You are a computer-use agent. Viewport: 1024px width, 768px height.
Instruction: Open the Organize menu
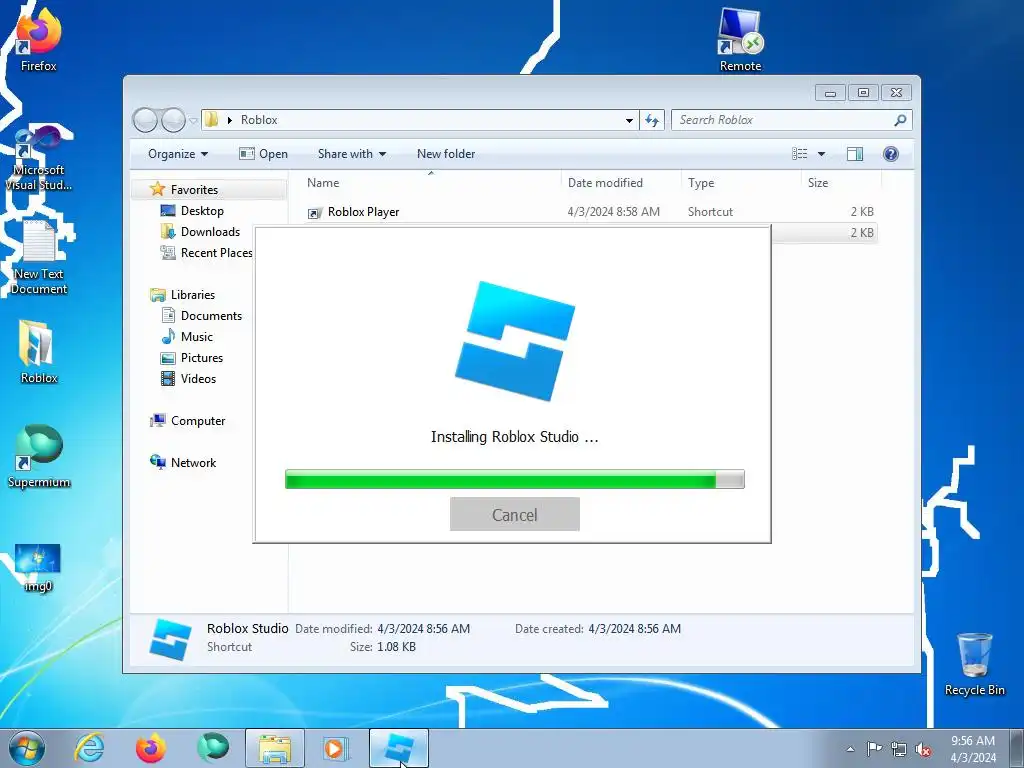[178, 154]
